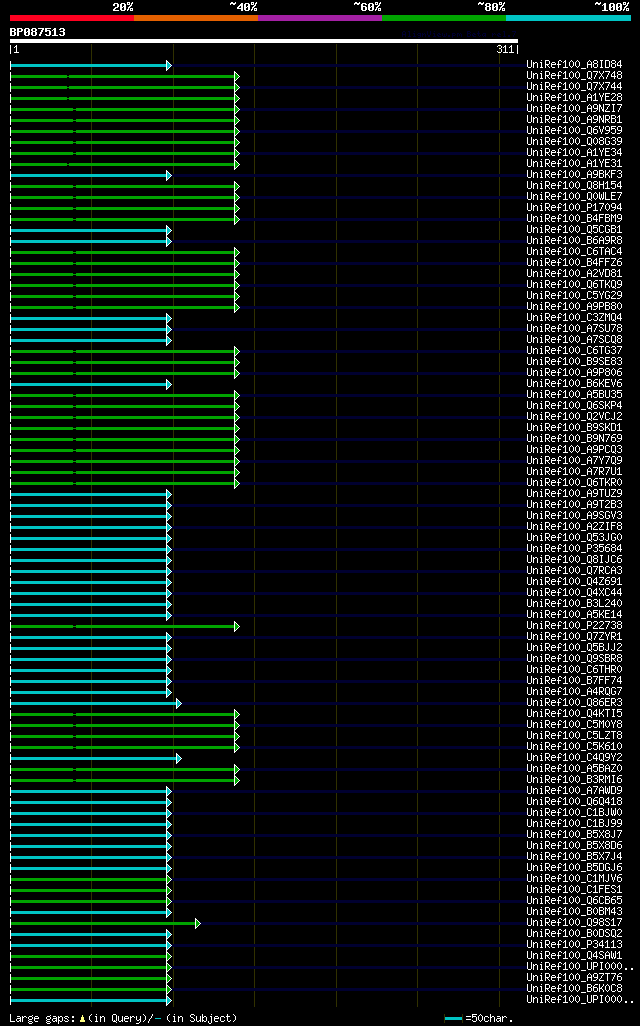Viewport: 640px width, 1026px height.
Task: Select hit UniRef100_Q8H154
Action: tap(574, 186)
